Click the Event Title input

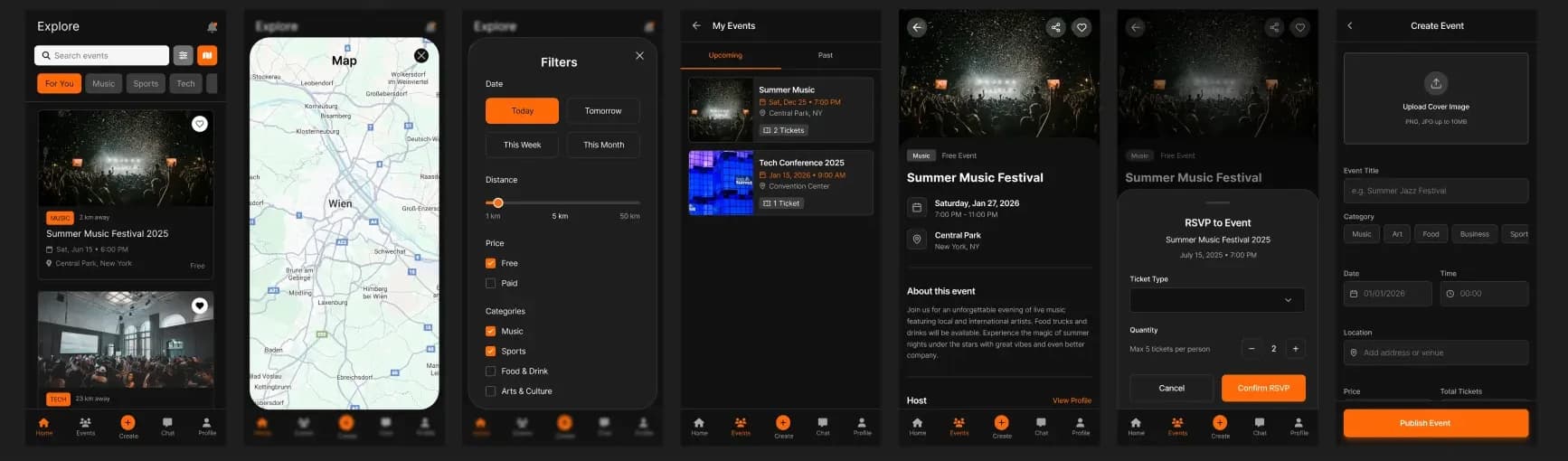[1436, 191]
